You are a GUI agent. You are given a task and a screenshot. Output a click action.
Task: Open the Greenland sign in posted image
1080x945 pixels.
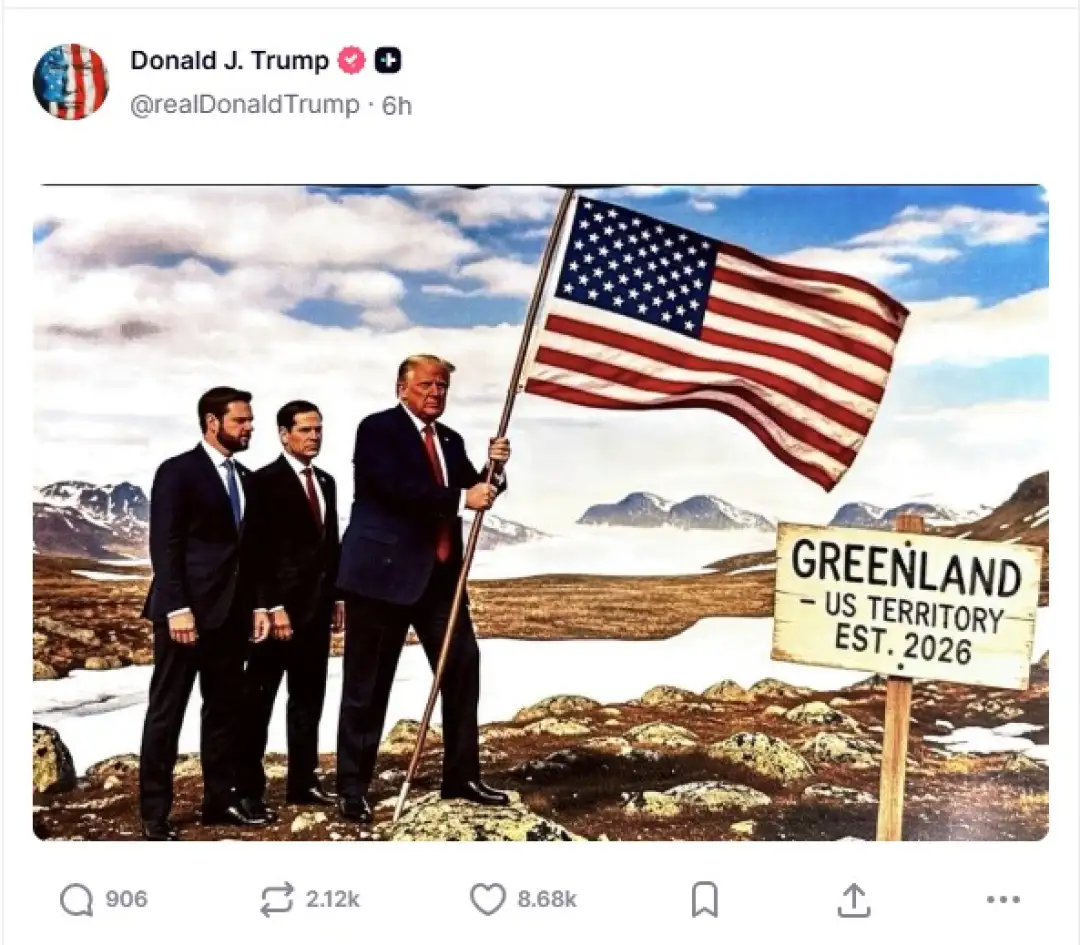[x=906, y=606]
